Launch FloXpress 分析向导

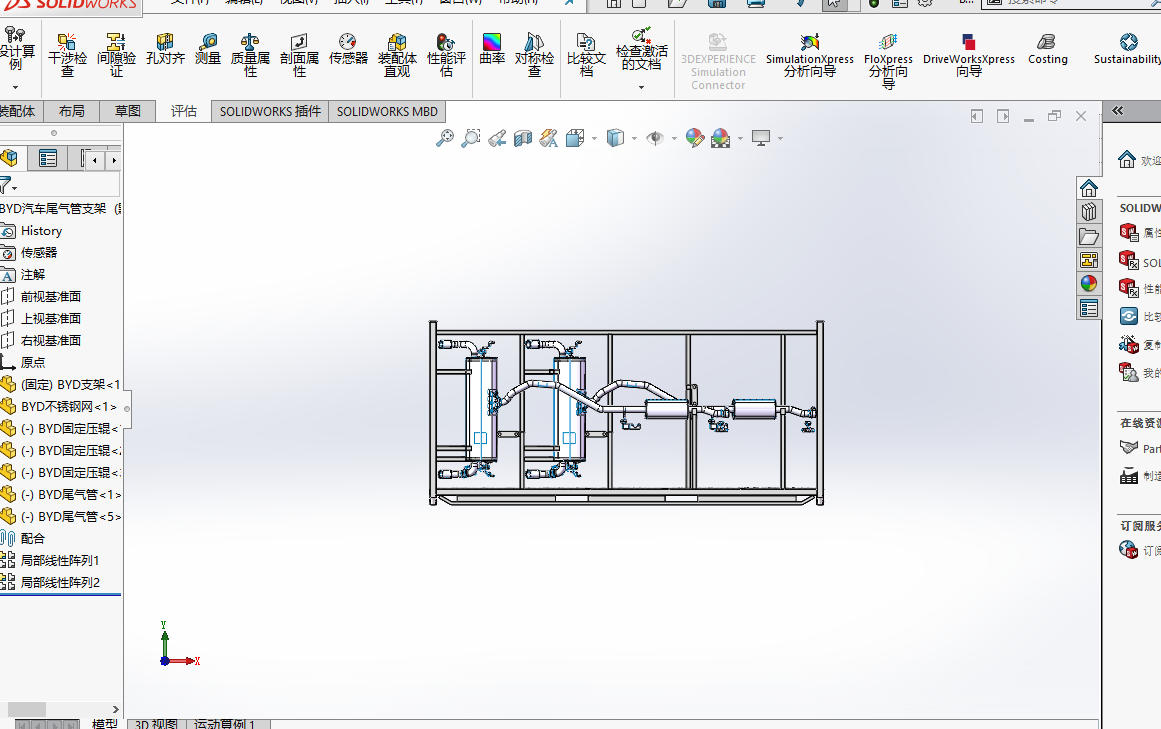(x=888, y=61)
